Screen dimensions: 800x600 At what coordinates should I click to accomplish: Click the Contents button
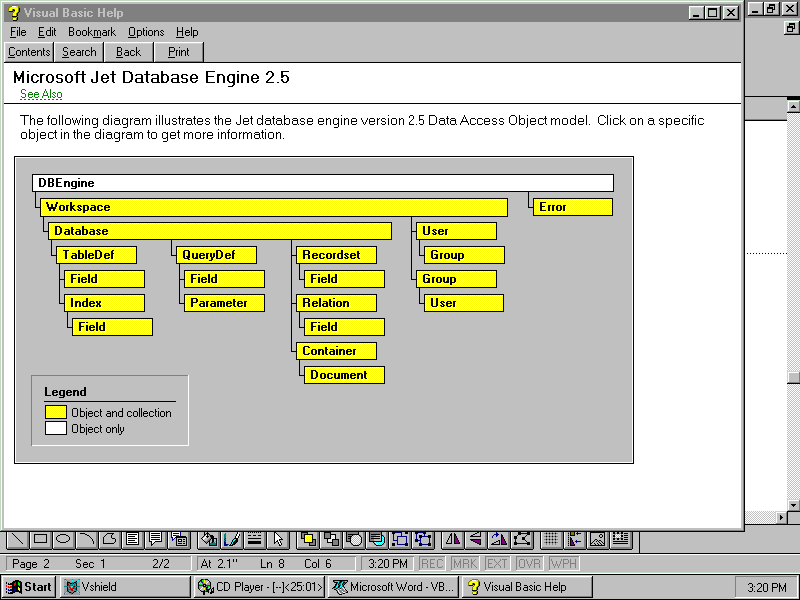pyautogui.click(x=29, y=52)
